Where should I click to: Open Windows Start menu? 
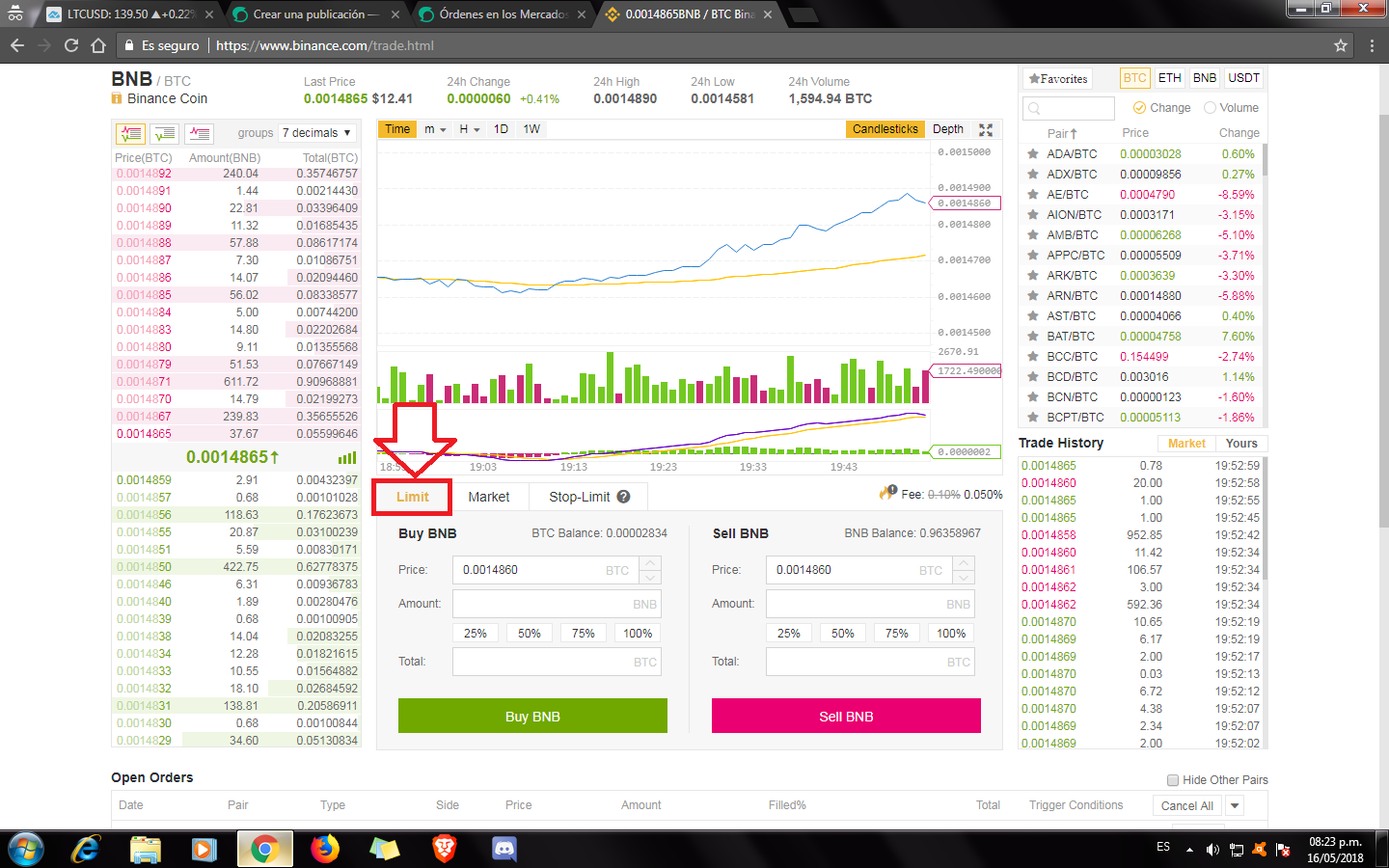point(25,849)
